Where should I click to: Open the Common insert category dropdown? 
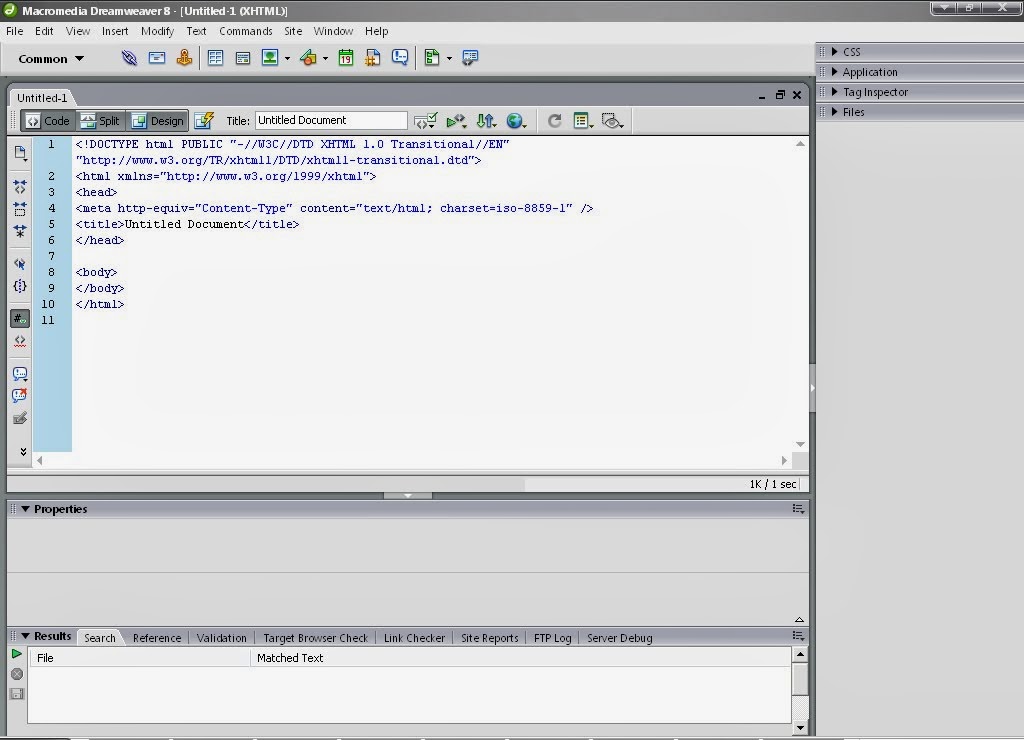point(51,59)
